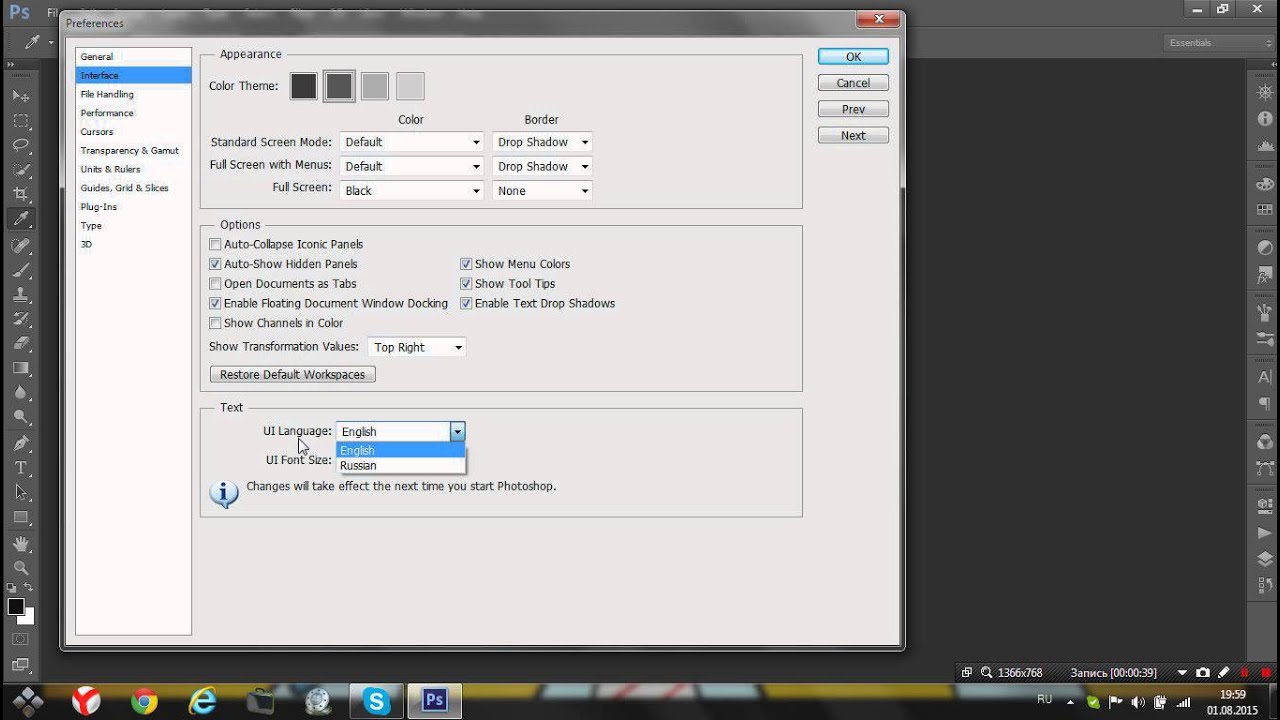Open the Character panel icon

[x=1264, y=379]
